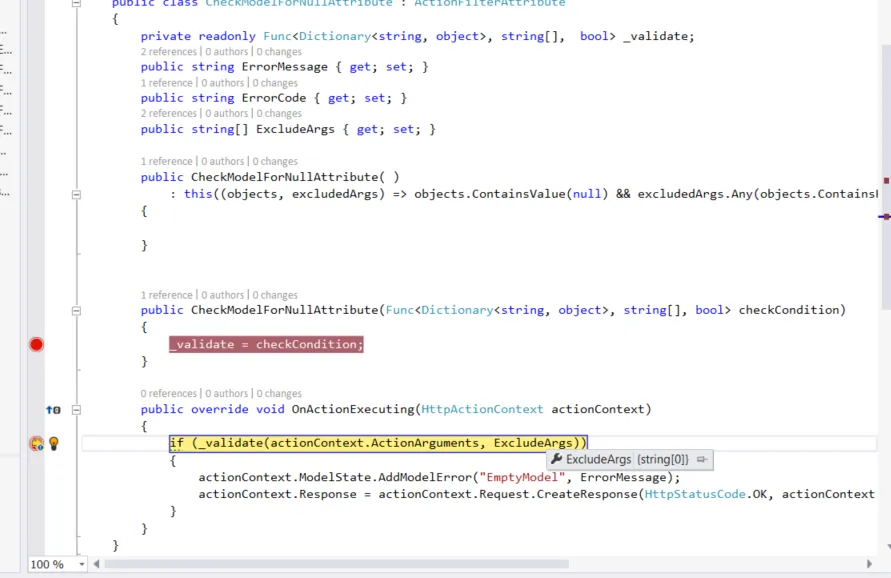Click the "EmptyModel" string literal
Viewport: 891px width, 578px height.
[522, 477]
